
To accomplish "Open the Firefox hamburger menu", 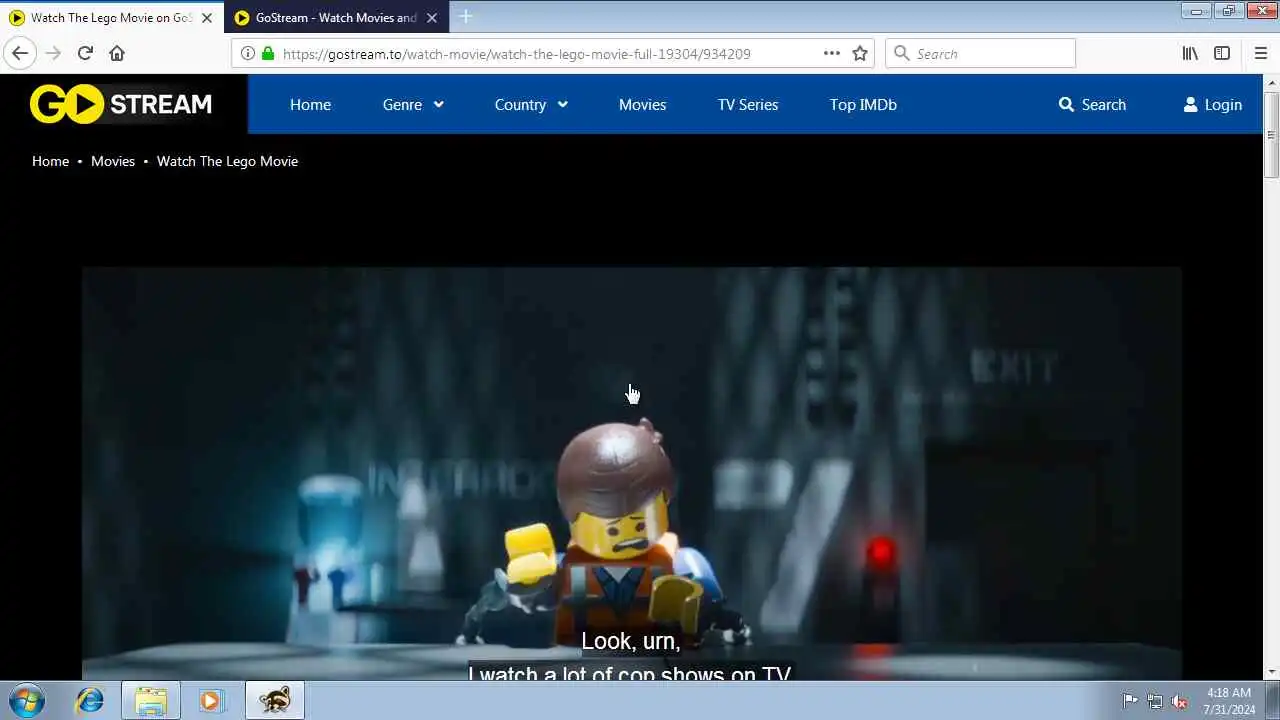I will [x=1260, y=53].
